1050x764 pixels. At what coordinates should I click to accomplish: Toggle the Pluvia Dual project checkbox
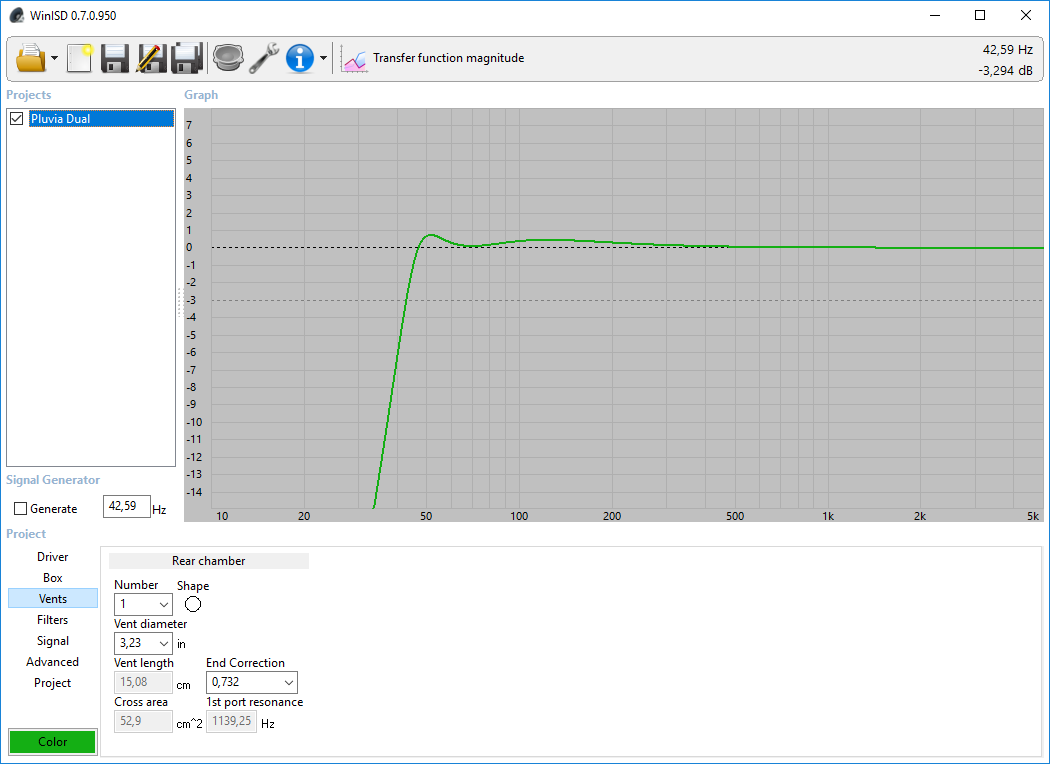pos(17,119)
